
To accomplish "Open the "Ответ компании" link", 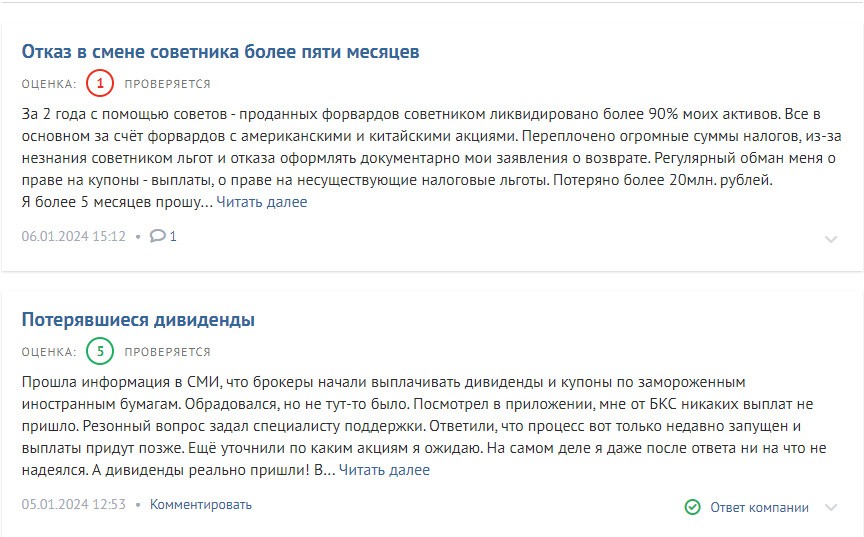I will click(x=759, y=507).
